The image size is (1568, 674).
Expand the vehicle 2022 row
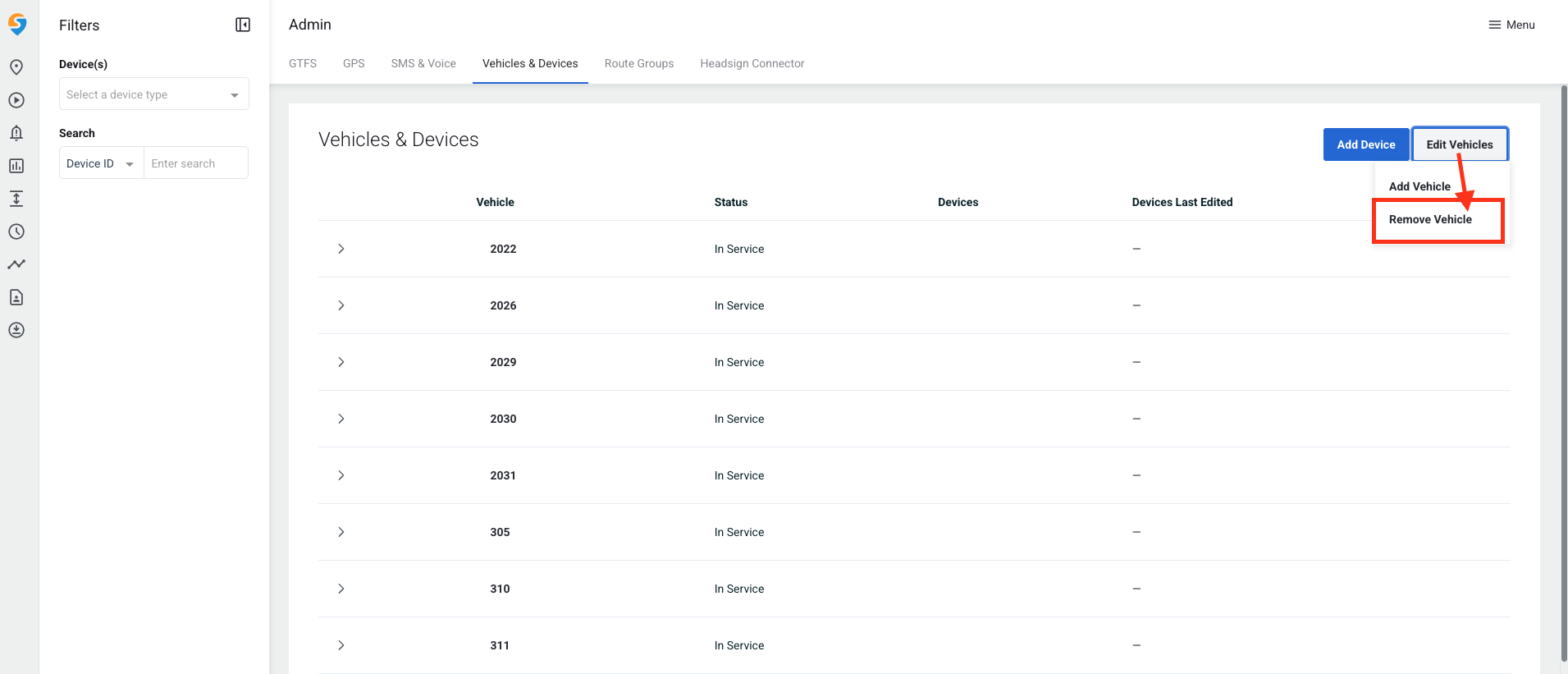click(341, 249)
